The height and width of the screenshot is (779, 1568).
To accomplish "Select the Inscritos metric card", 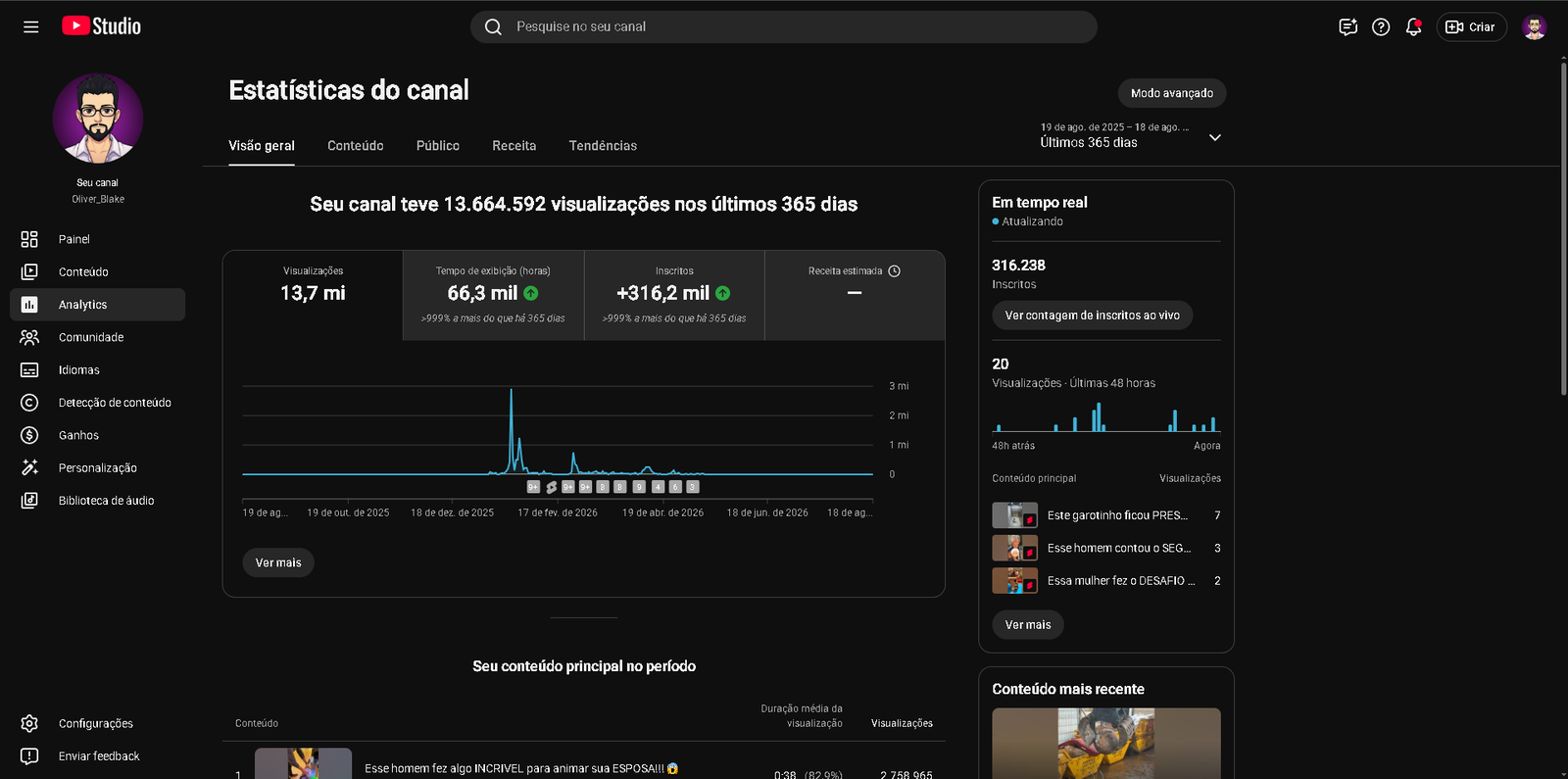I will click(x=674, y=296).
